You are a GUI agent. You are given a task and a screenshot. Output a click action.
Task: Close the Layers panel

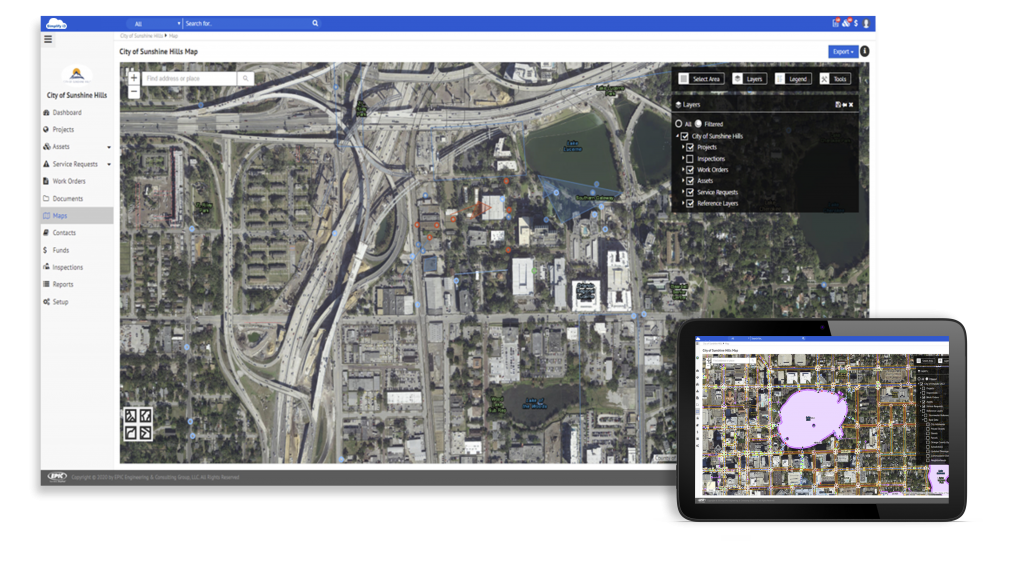tap(852, 104)
